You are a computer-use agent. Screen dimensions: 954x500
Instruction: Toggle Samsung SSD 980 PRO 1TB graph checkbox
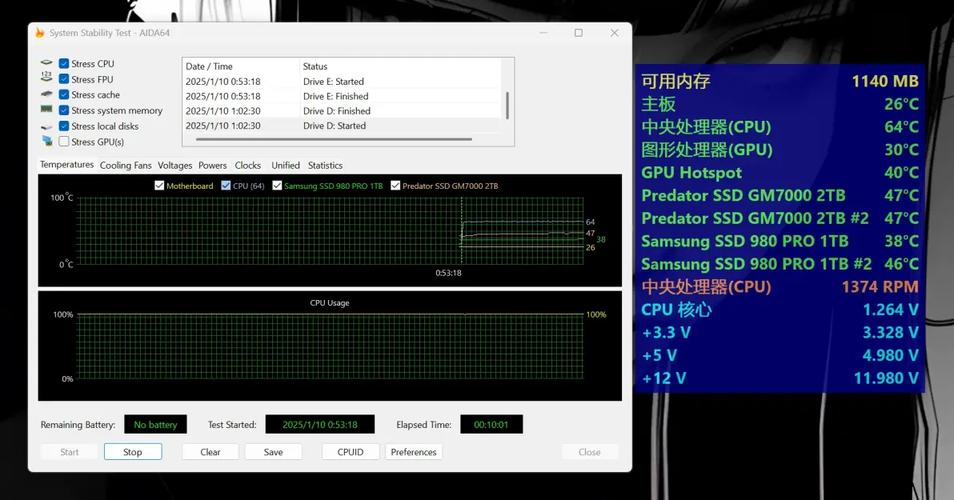click(x=277, y=186)
